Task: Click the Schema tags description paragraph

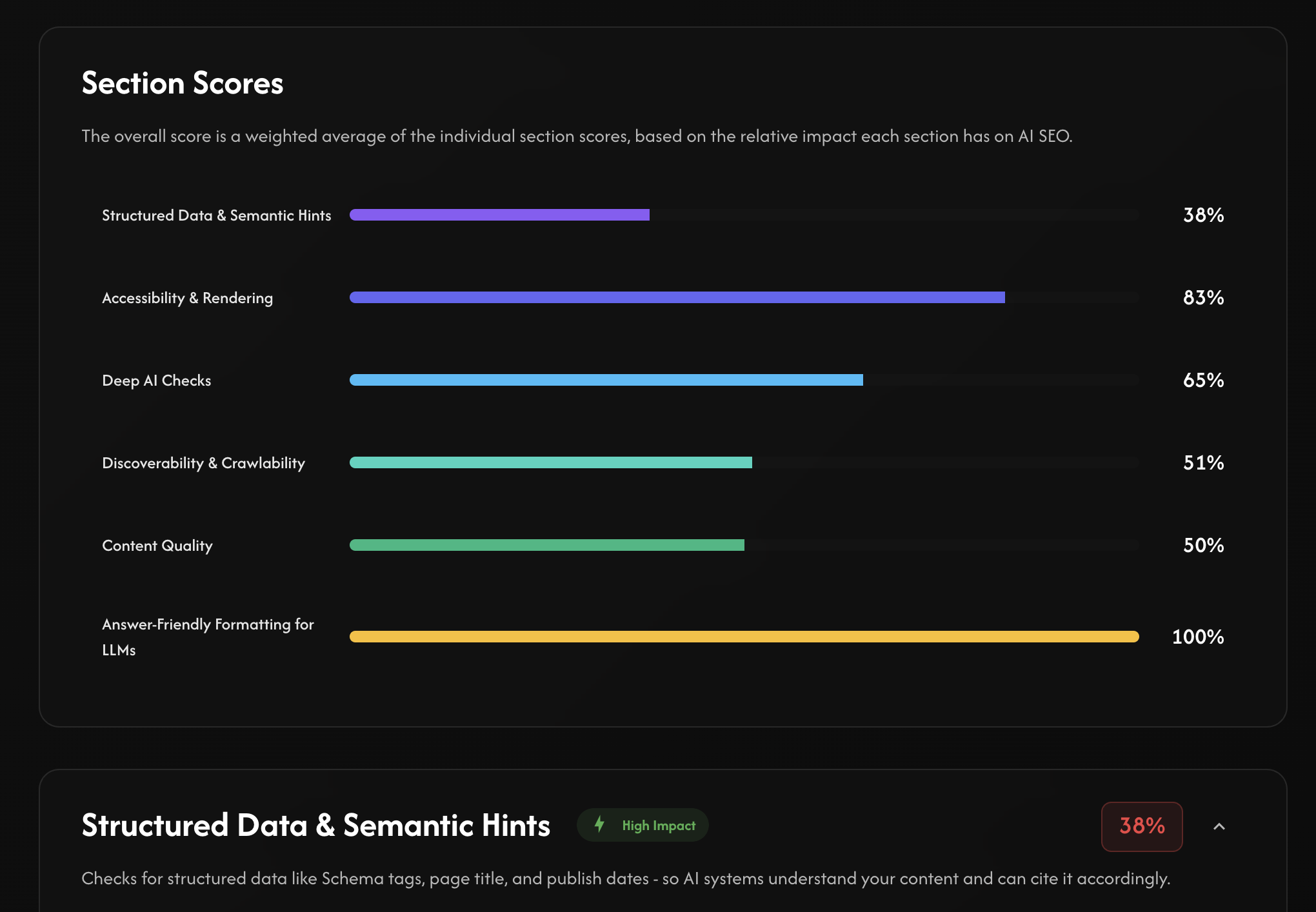Action: pos(626,878)
